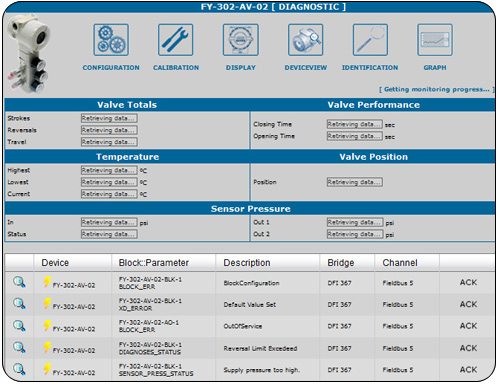The image size is (500, 387).
Task: Click the Highest temperature field
Action: 109,170
